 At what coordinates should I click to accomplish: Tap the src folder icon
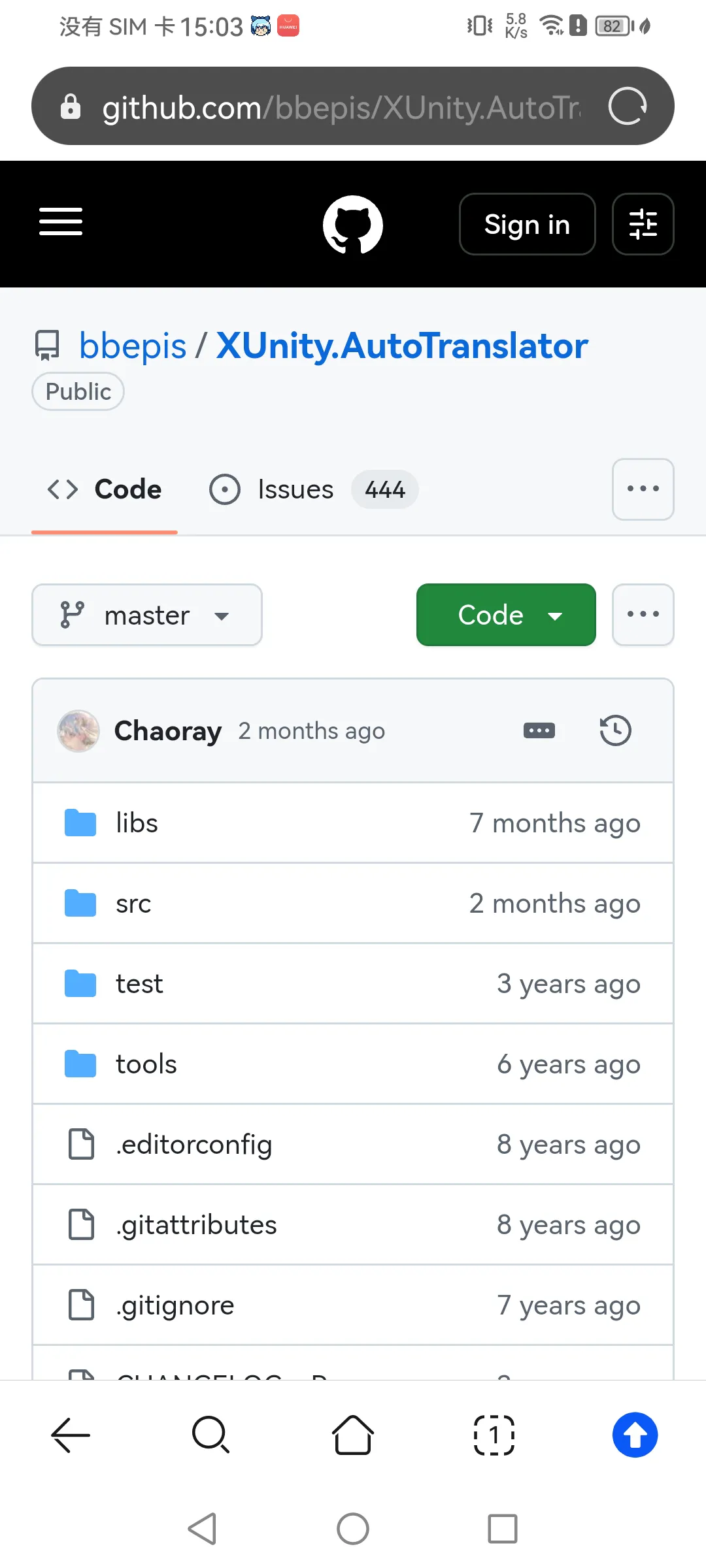point(80,904)
